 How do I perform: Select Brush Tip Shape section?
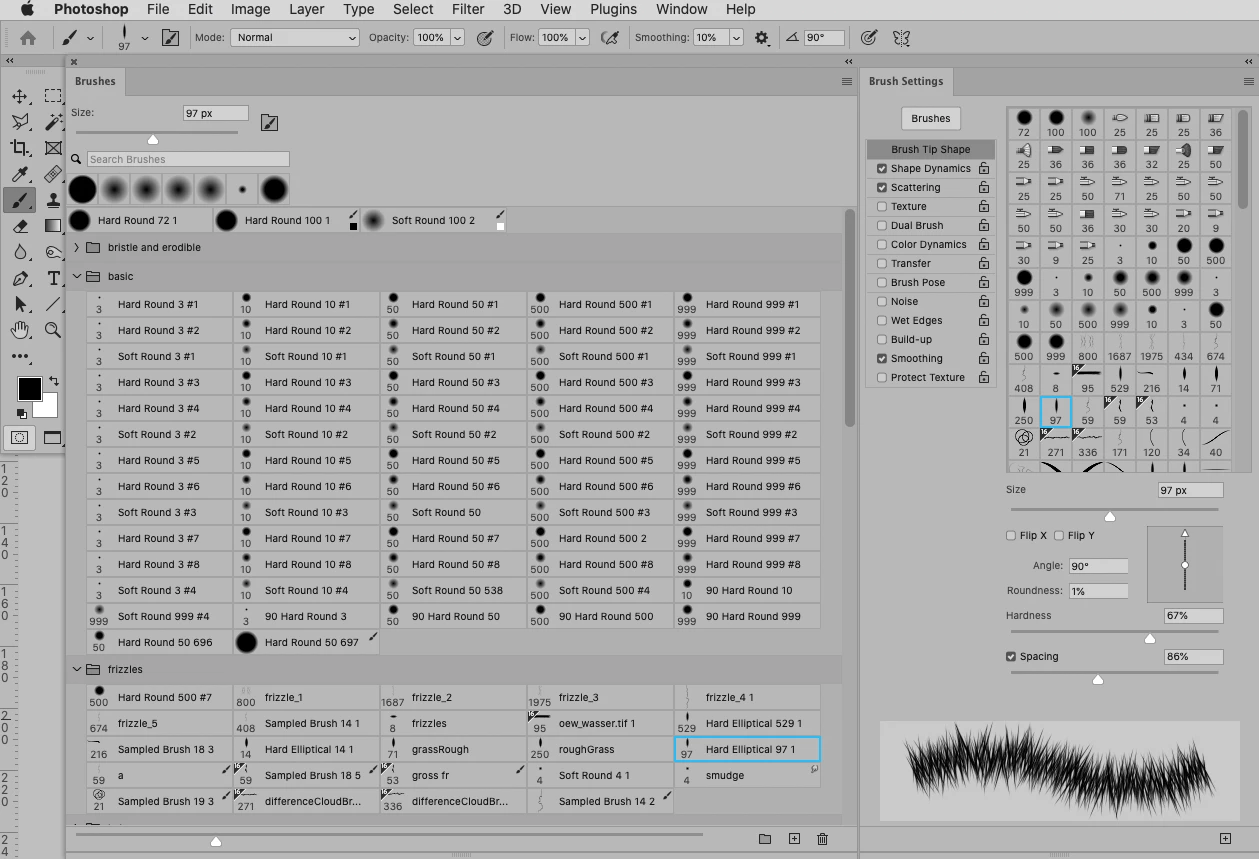(x=931, y=149)
